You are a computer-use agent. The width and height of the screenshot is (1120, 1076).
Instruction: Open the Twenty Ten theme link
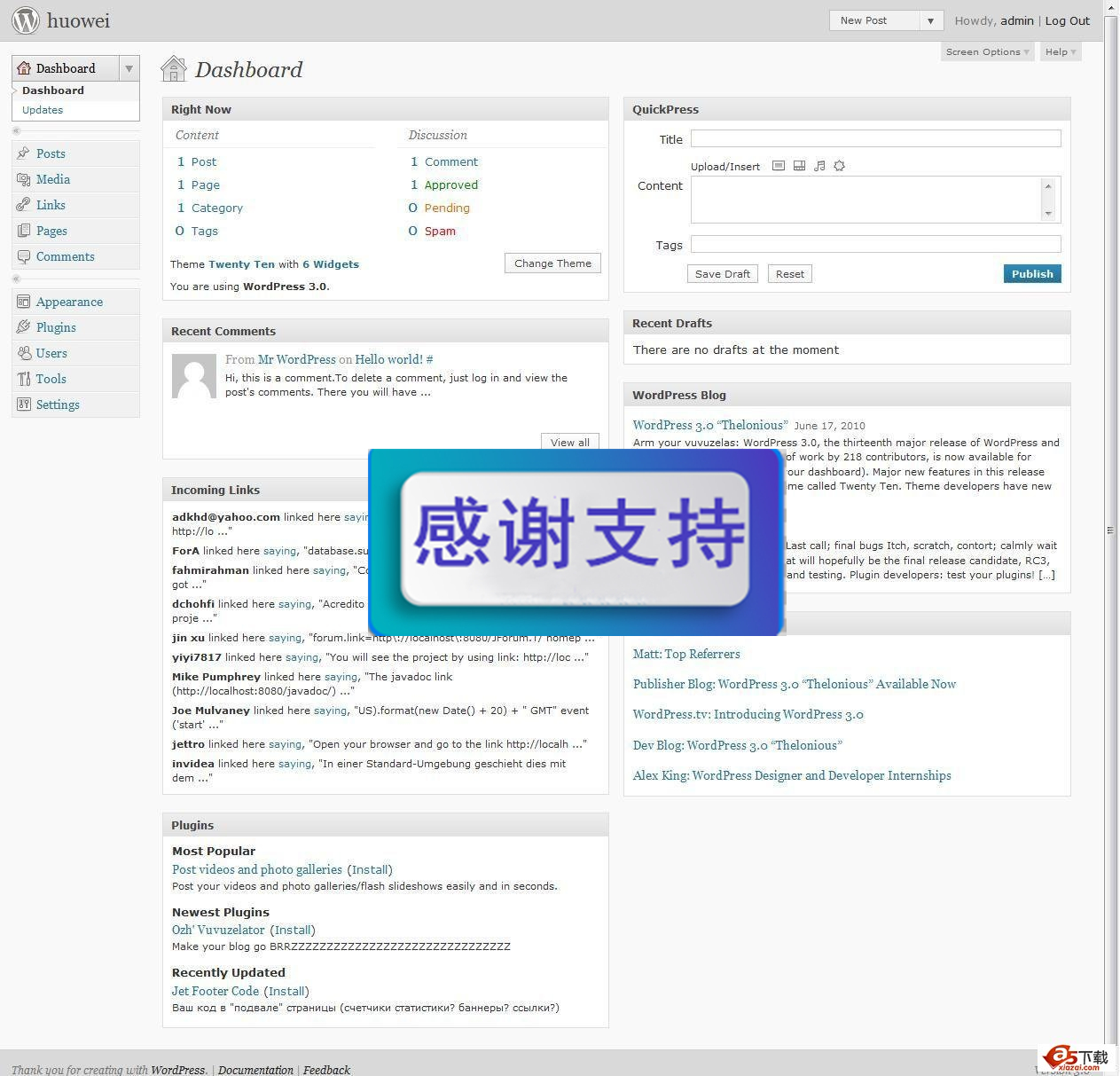tap(241, 264)
